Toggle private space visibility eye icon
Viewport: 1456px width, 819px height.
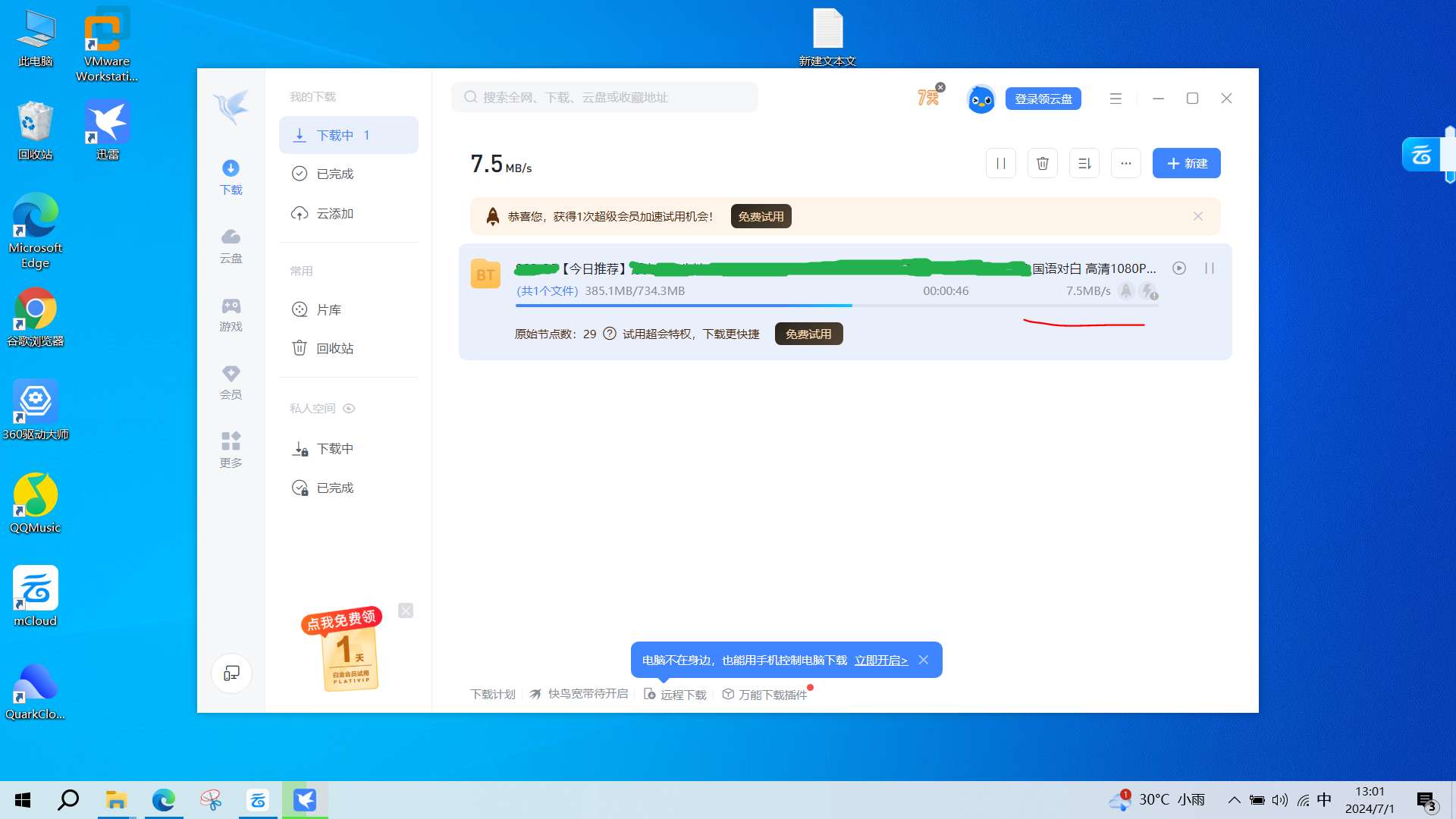[x=349, y=408]
